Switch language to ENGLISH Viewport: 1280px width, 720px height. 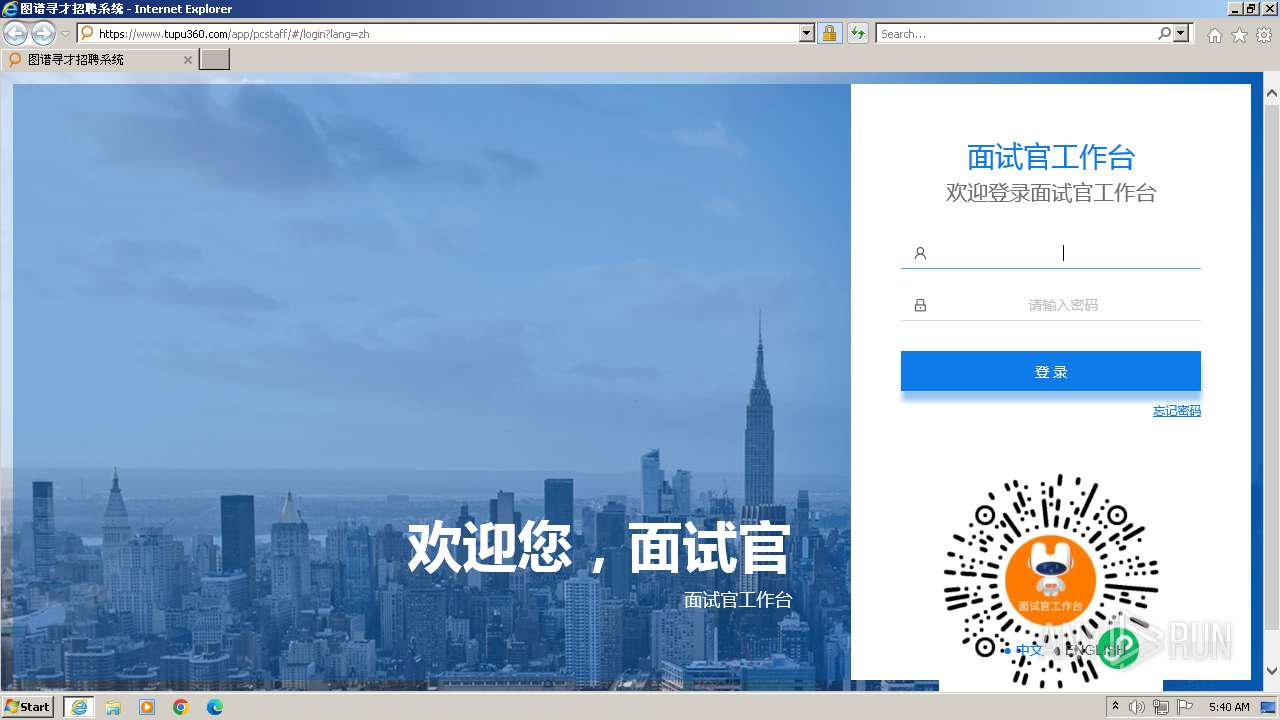[1097, 650]
